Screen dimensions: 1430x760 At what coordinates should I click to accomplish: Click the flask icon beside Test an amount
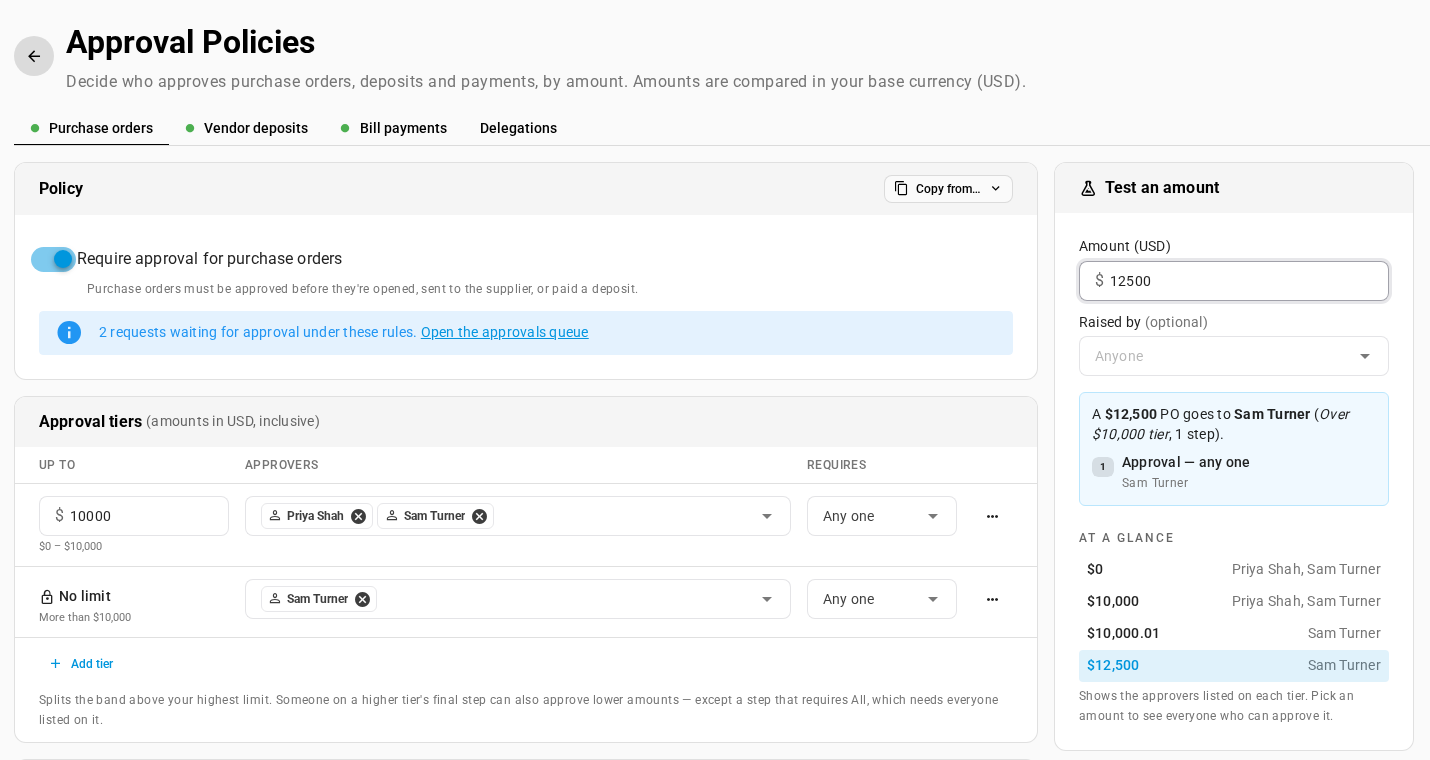coord(1088,188)
